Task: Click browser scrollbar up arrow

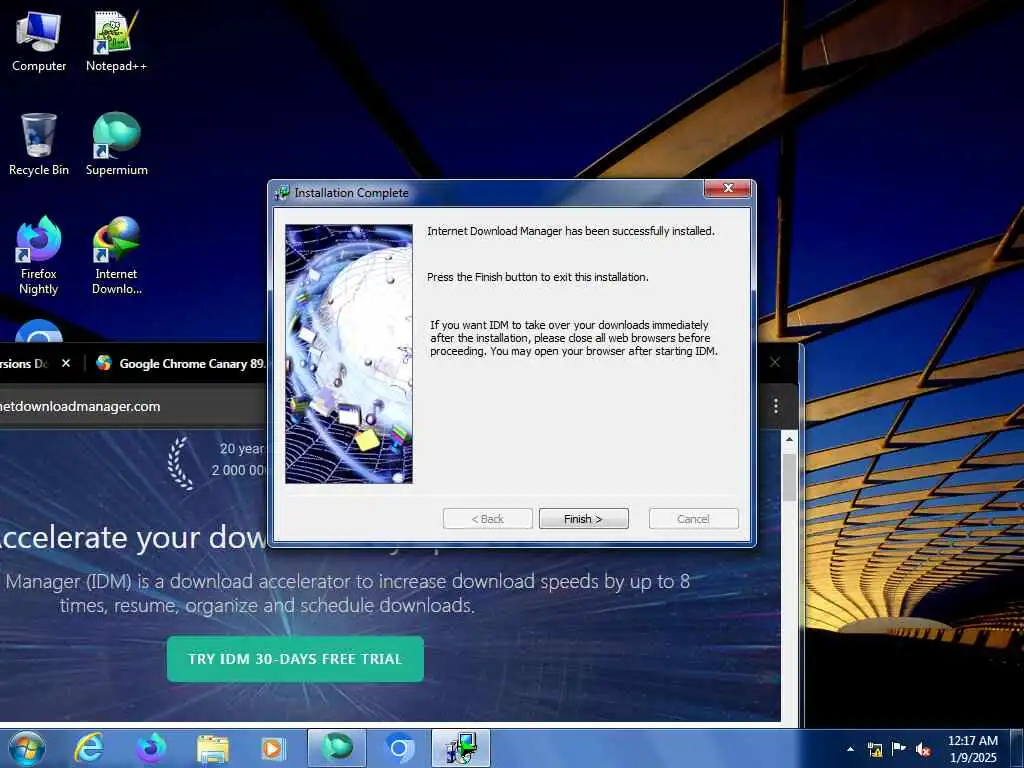Action: coord(789,440)
